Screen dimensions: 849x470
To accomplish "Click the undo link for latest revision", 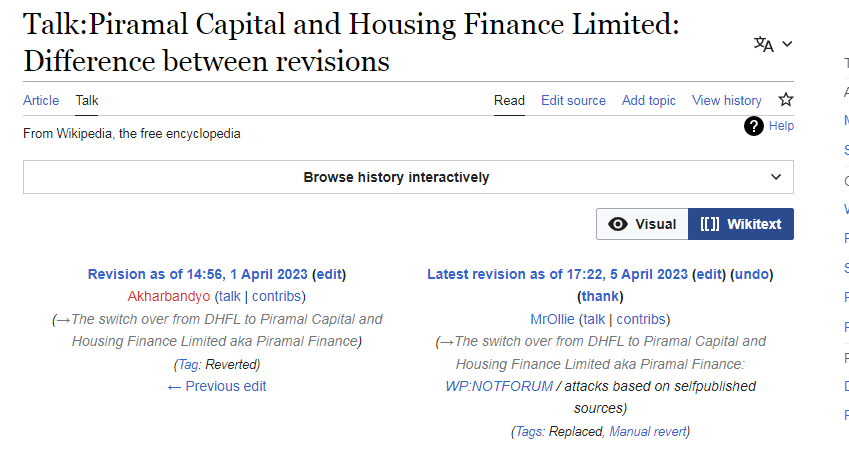I will coord(753,274).
